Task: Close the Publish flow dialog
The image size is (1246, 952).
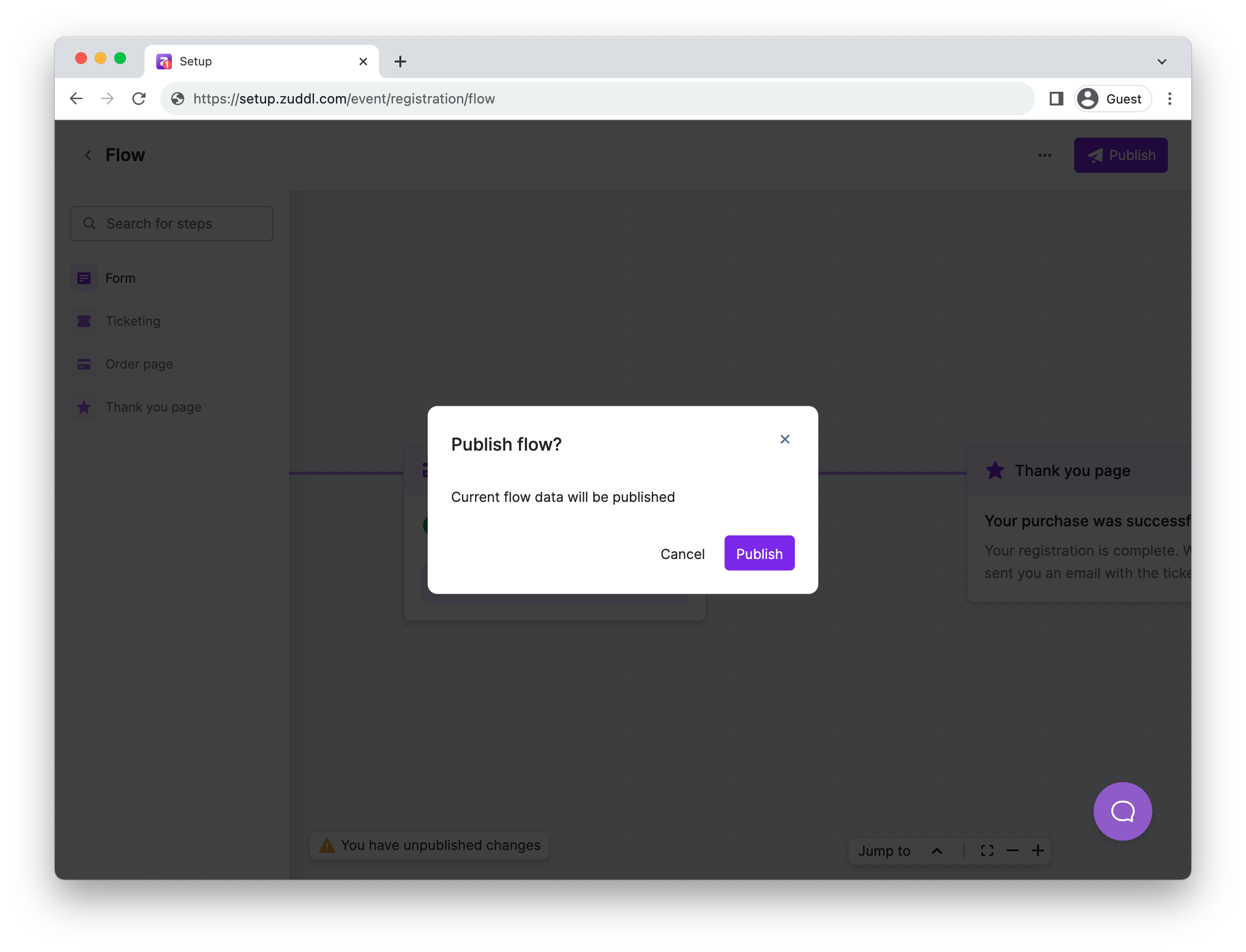Action: 784,439
